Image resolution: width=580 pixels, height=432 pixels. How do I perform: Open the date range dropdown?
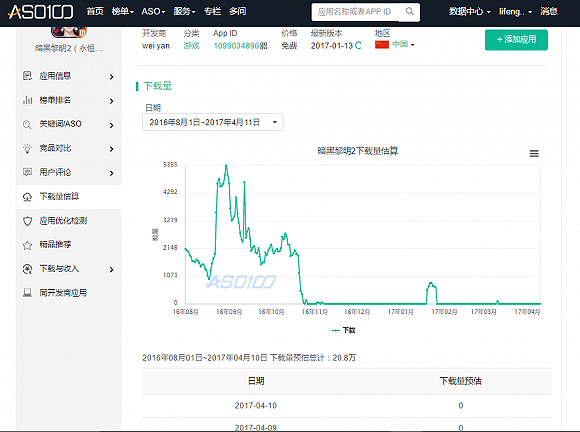coord(213,122)
